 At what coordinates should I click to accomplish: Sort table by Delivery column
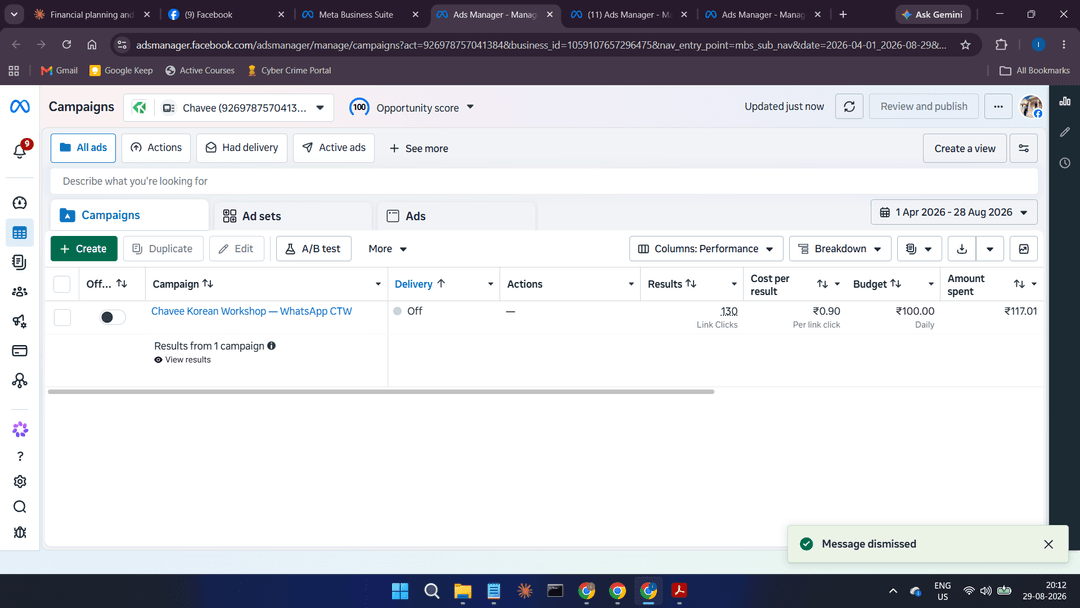click(x=419, y=284)
